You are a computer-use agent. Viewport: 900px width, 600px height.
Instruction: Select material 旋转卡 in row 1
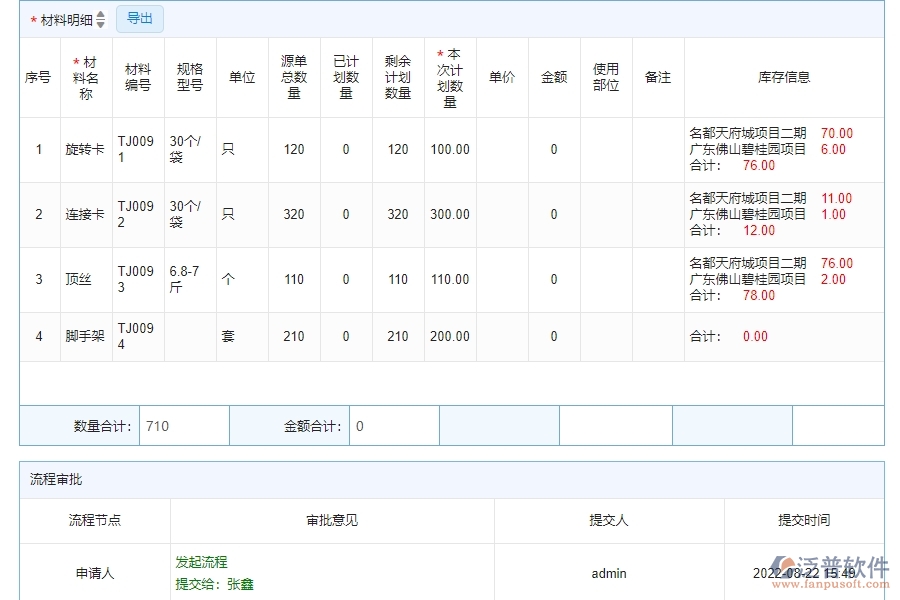pos(86,149)
